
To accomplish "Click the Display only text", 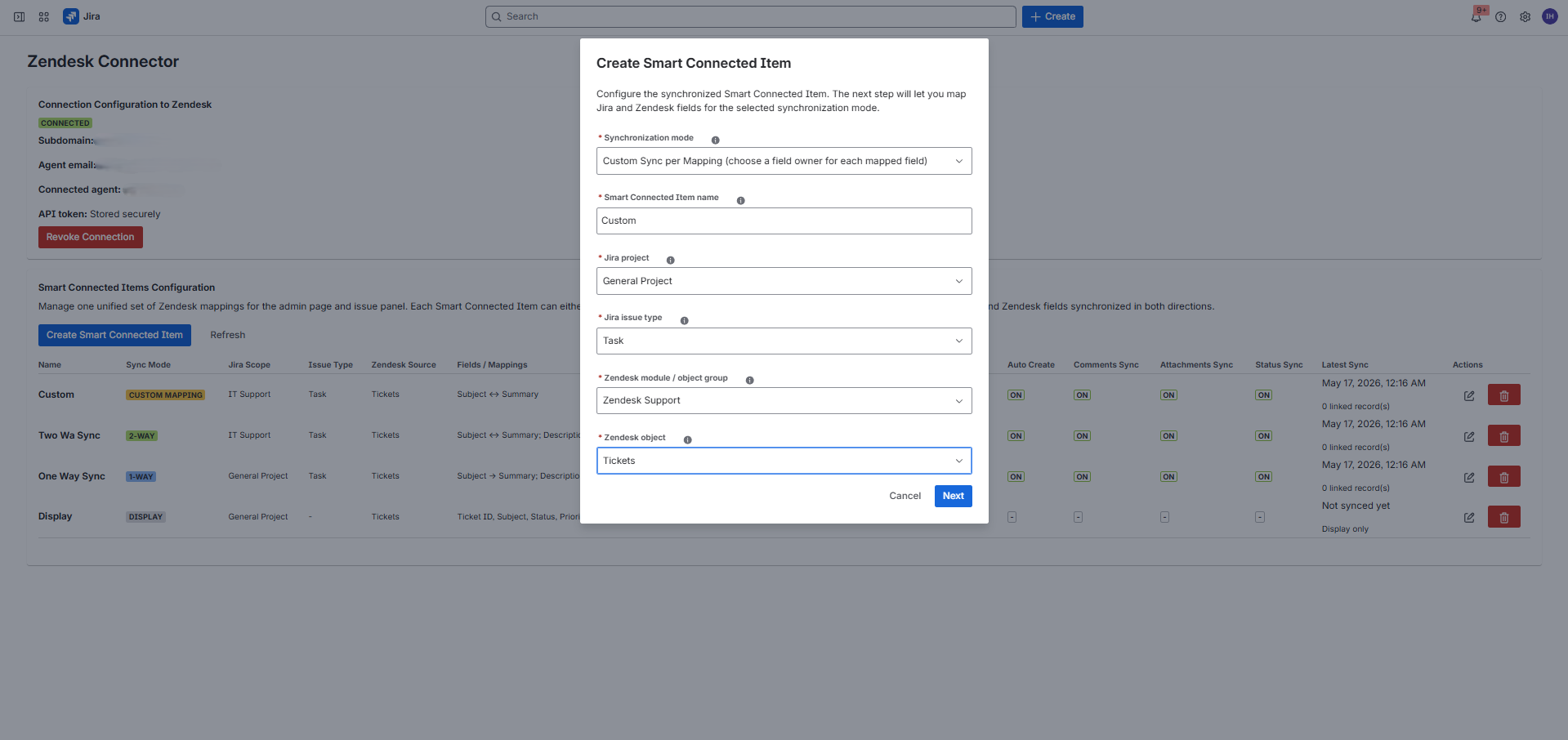I will [x=1345, y=529].
